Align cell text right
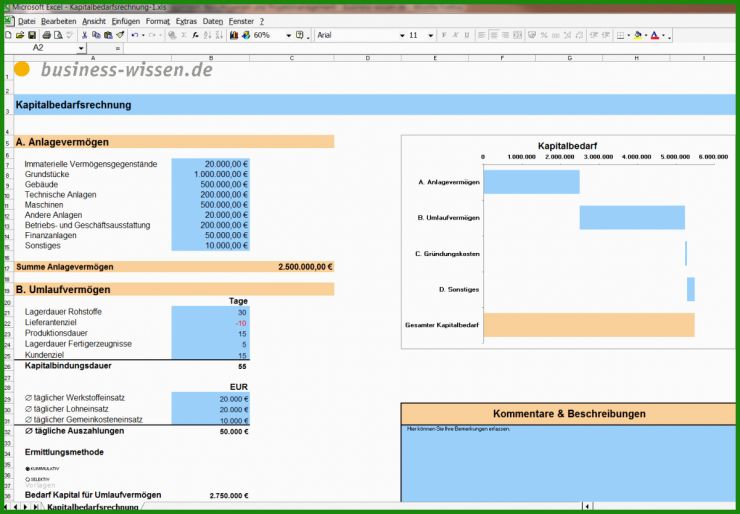The image size is (740, 514). 506,35
